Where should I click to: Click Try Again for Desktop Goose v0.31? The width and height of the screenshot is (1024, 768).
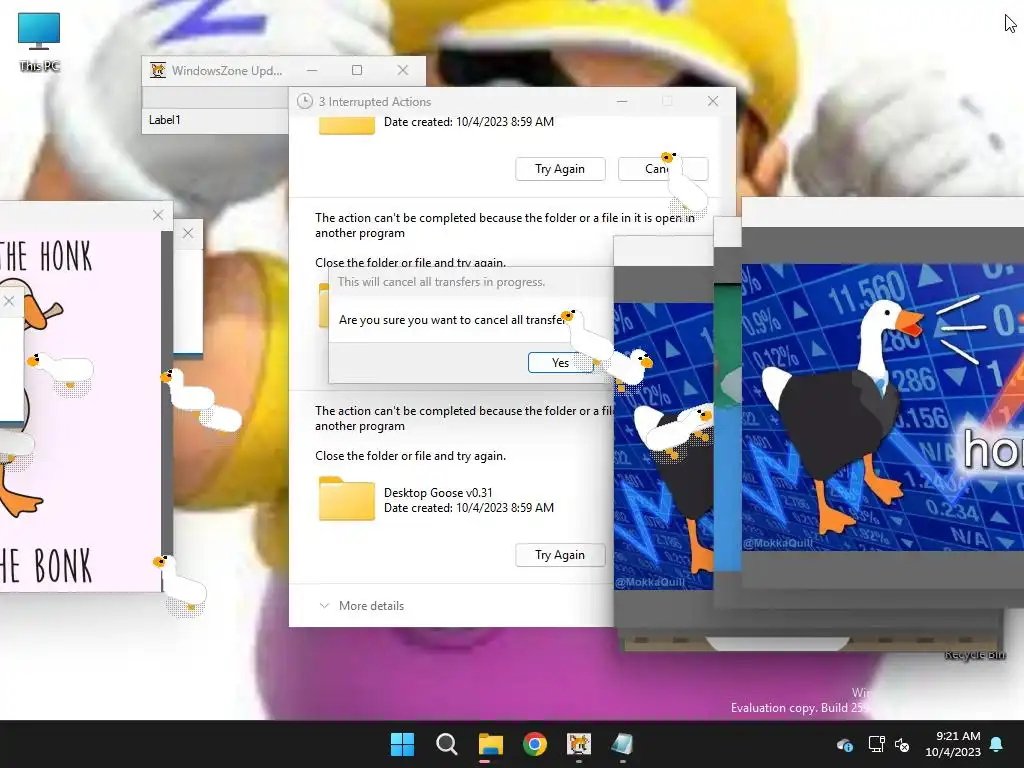coord(560,555)
